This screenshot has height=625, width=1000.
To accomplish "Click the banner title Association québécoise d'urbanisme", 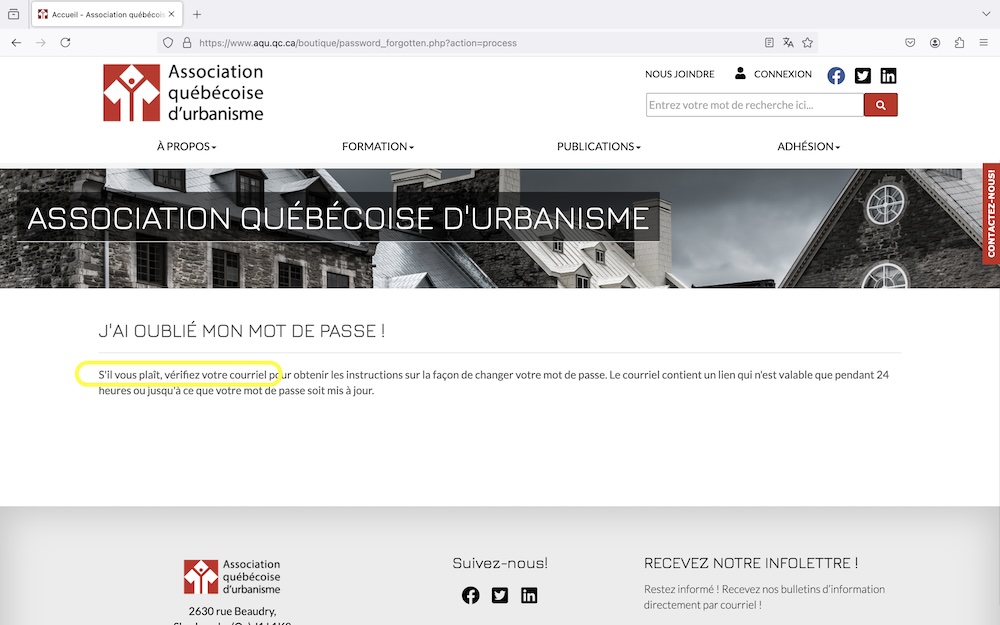I will (338, 218).
